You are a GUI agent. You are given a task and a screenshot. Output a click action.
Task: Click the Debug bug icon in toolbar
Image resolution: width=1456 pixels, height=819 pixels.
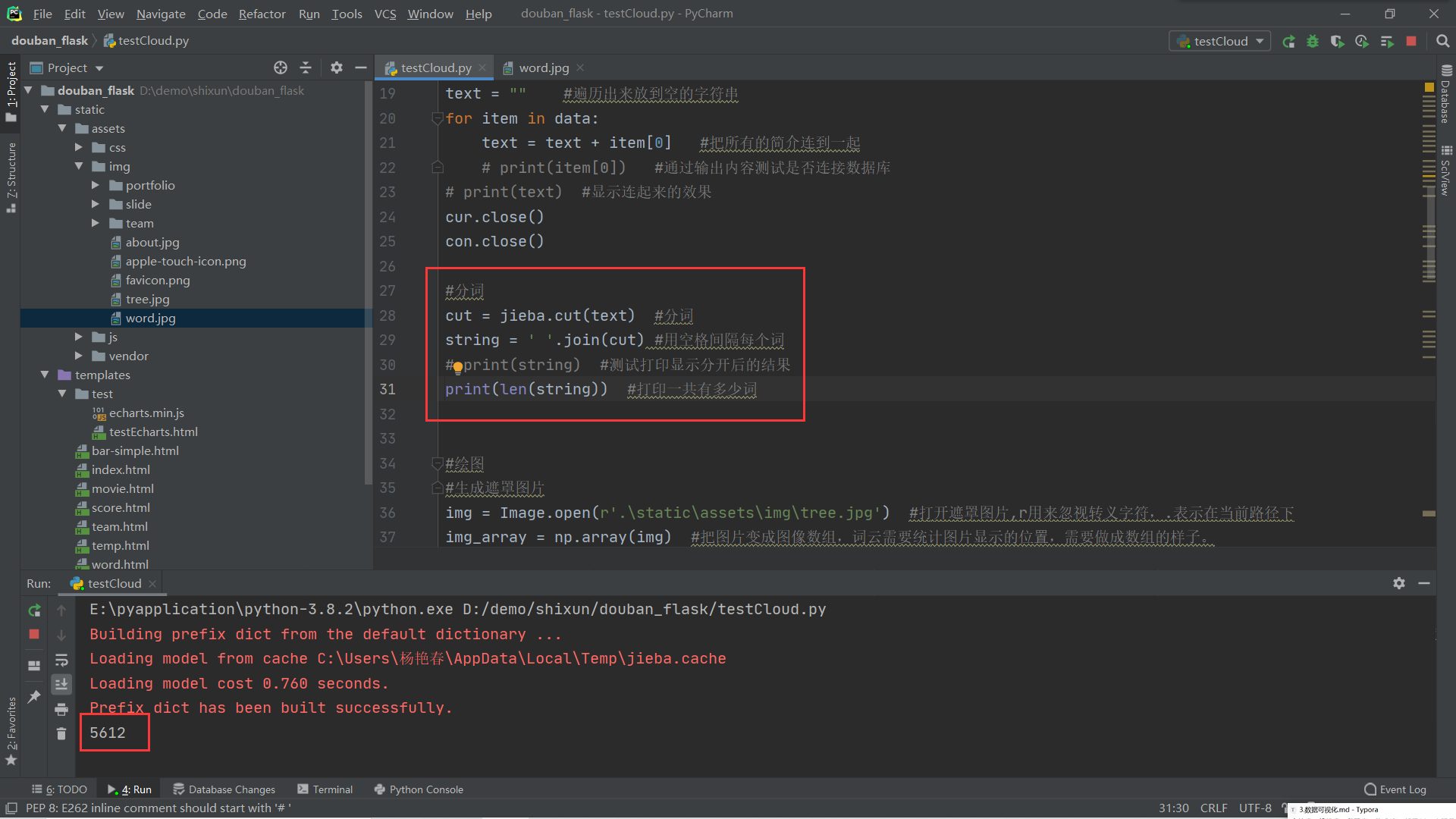click(1313, 42)
